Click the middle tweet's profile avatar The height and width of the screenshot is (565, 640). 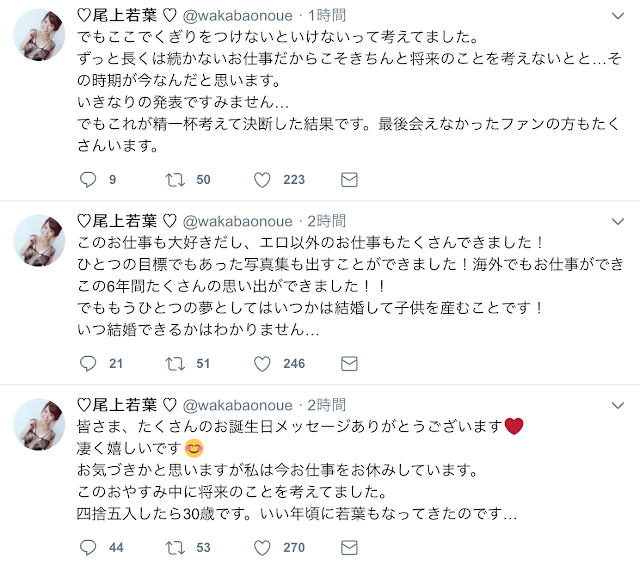(40, 240)
